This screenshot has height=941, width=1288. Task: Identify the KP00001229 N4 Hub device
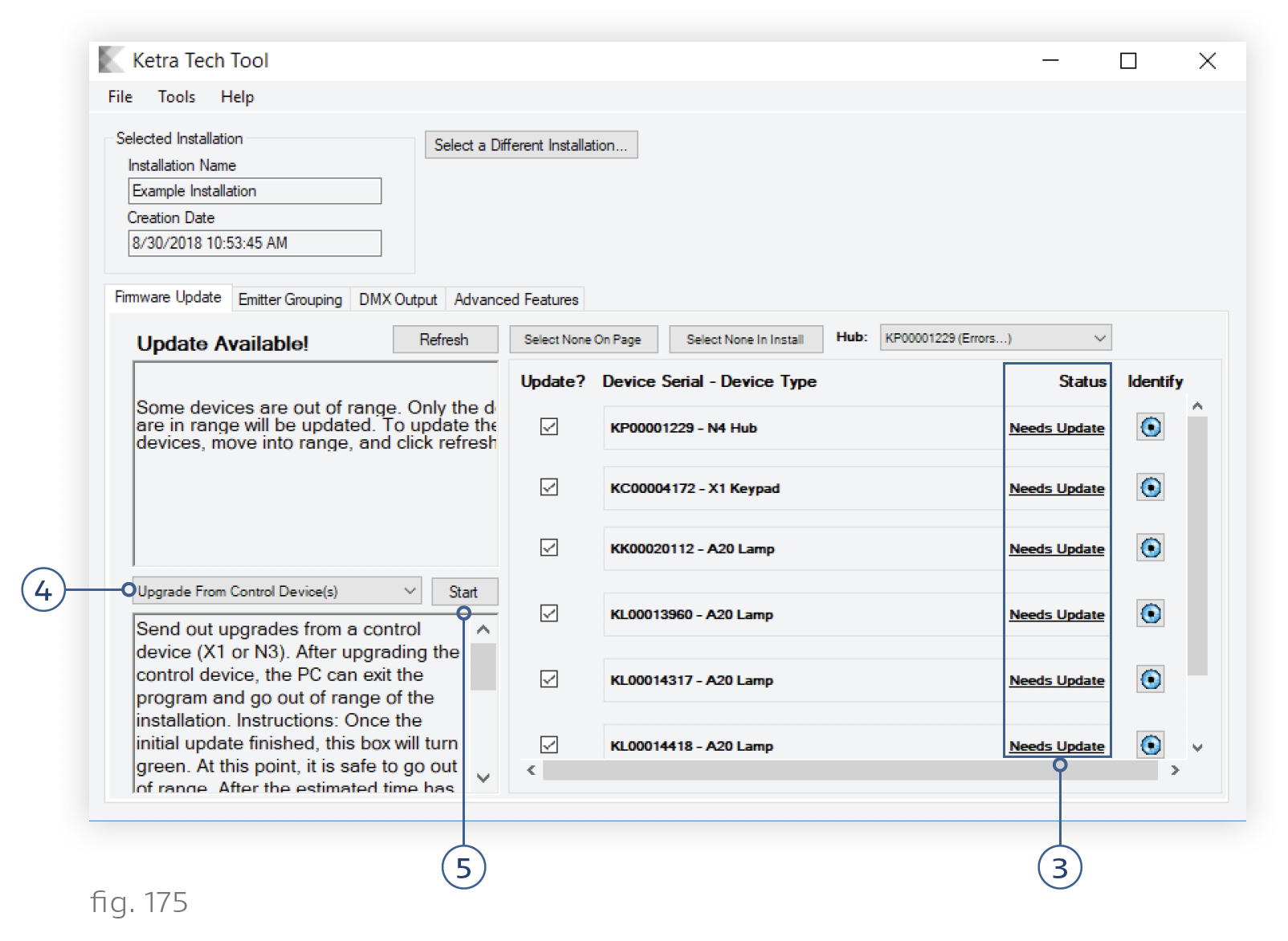pyautogui.click(x=1151, y=427)
